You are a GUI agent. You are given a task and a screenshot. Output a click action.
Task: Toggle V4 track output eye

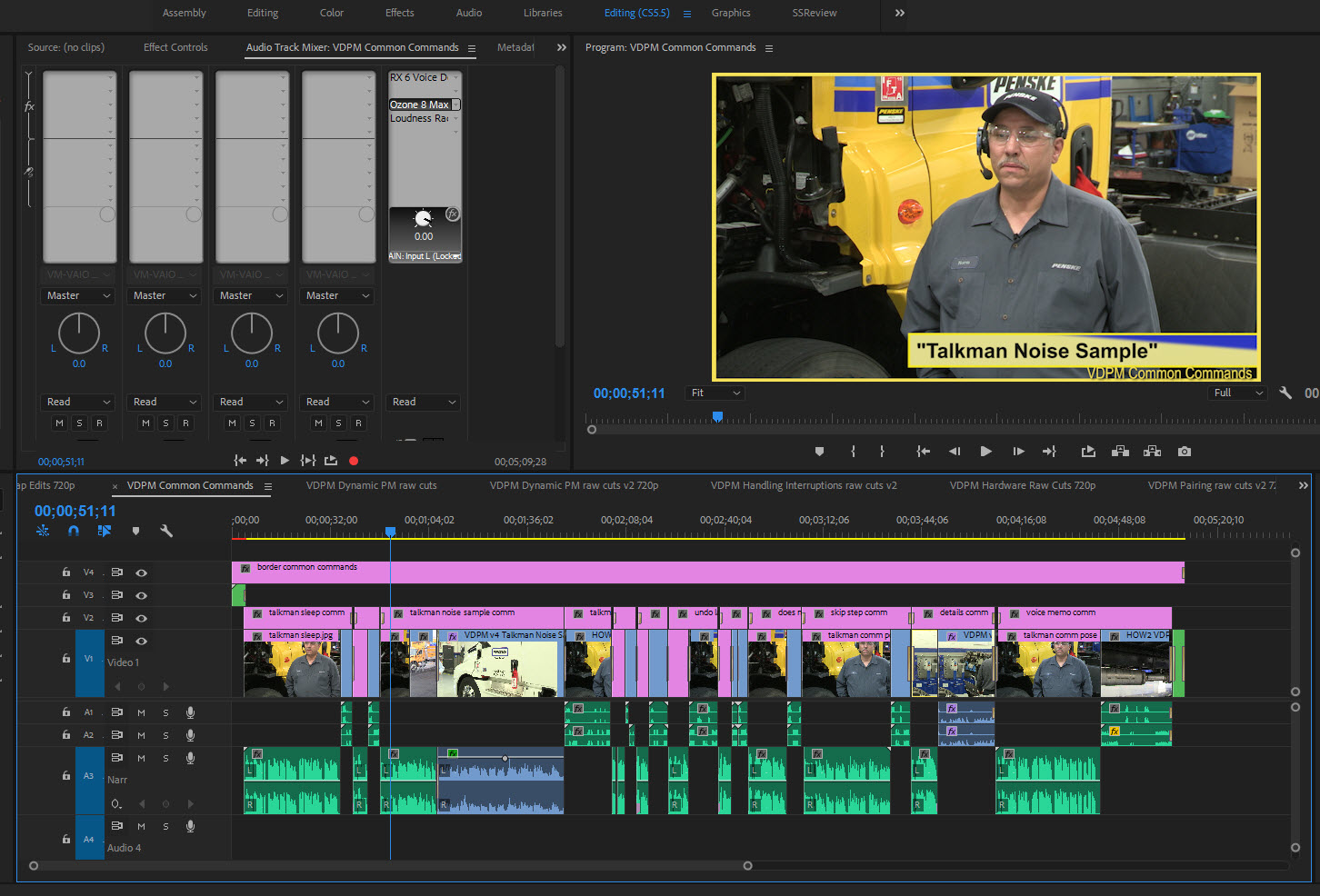pyautogui.click(x=142, y=572)
